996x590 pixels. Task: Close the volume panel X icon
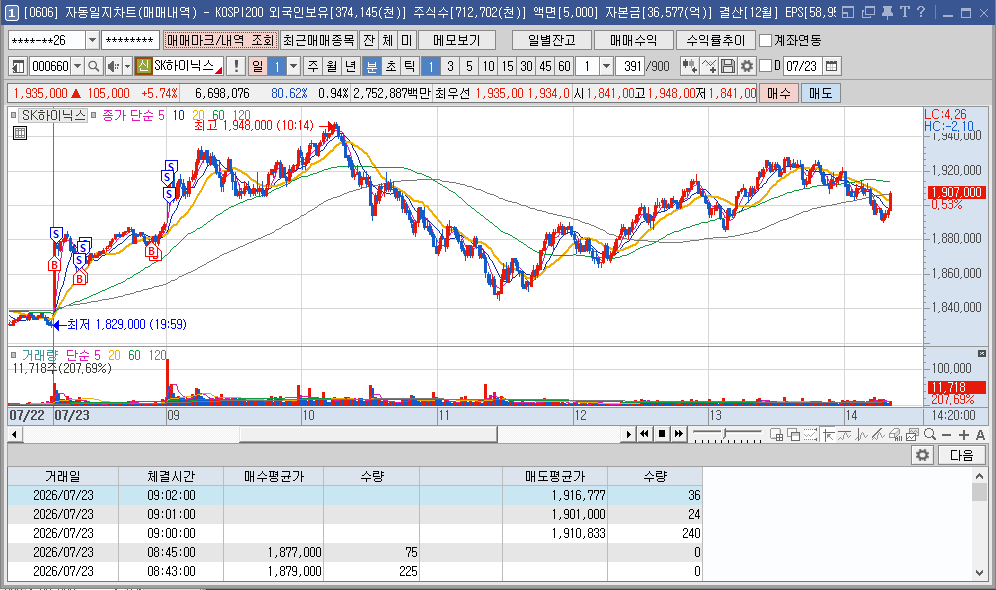pos(982,353)
